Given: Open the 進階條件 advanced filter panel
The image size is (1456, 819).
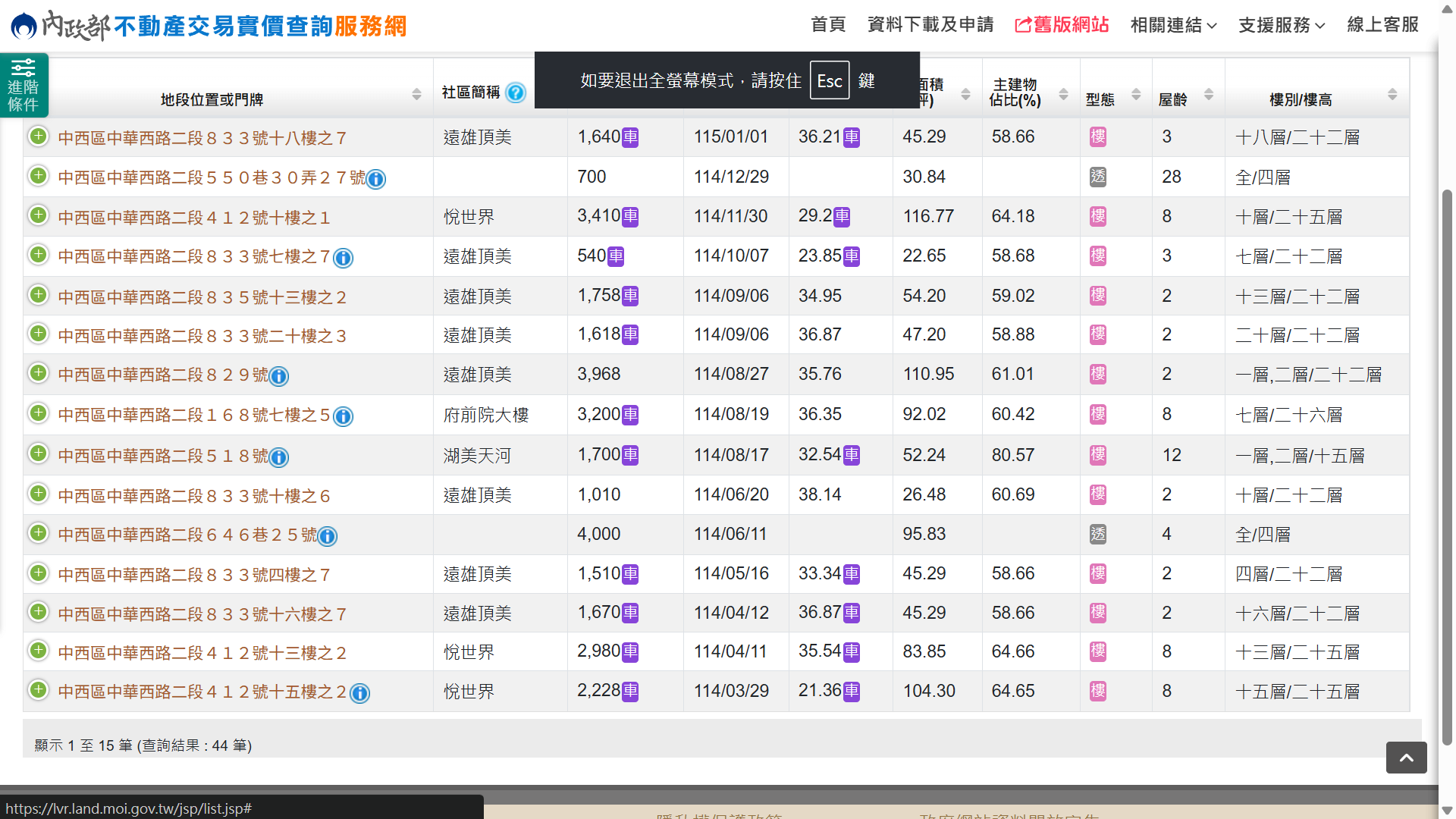Looking at the screenshot, I should (x=24, y=85).
